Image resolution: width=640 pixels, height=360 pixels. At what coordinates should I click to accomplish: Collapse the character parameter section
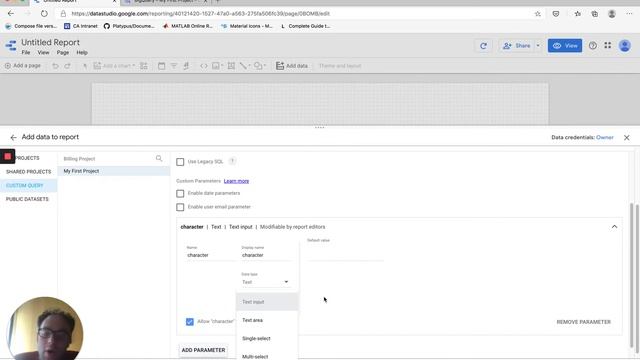point(614,227)
